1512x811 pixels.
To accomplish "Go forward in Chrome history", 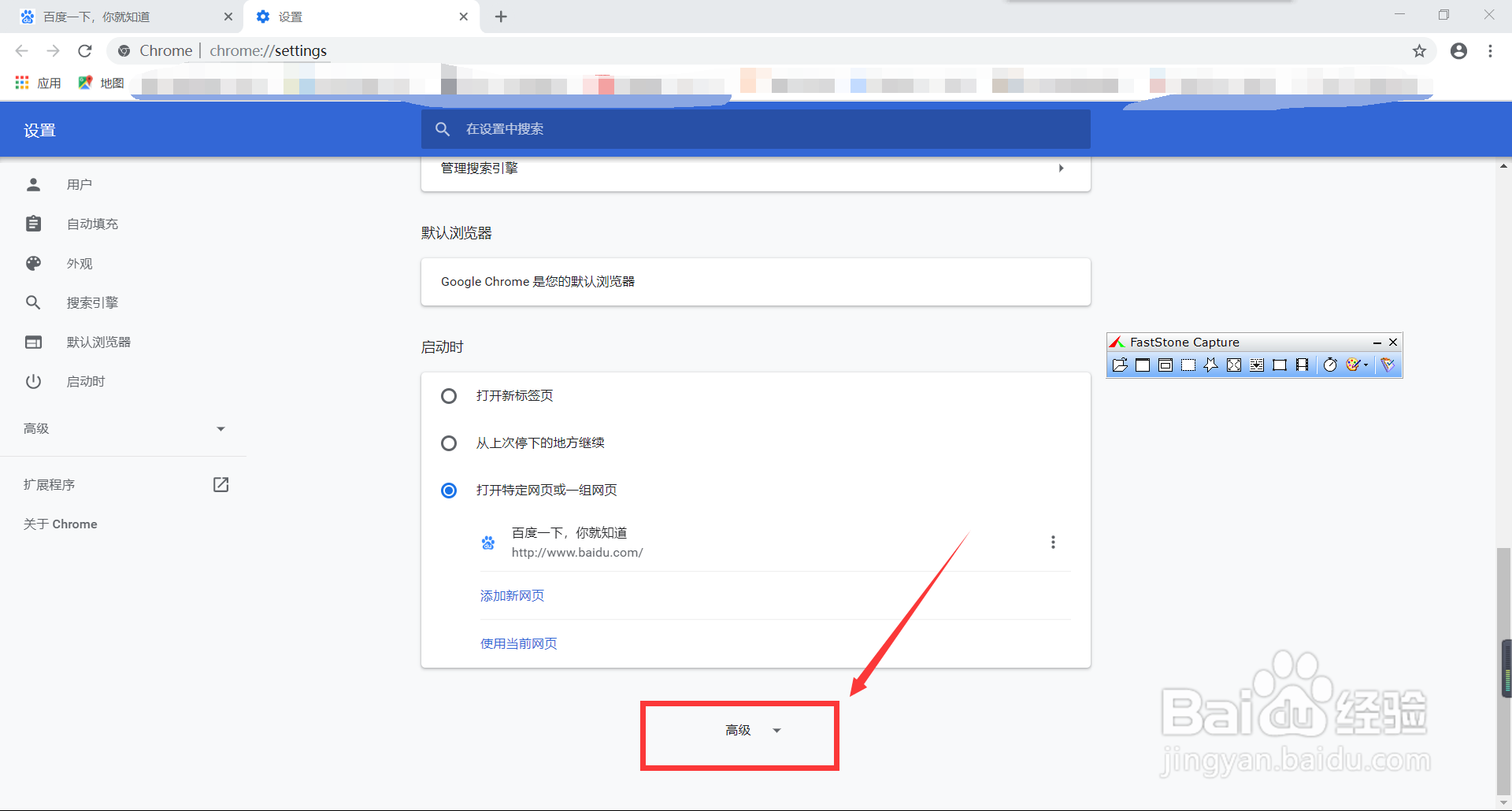I will 53,51.
